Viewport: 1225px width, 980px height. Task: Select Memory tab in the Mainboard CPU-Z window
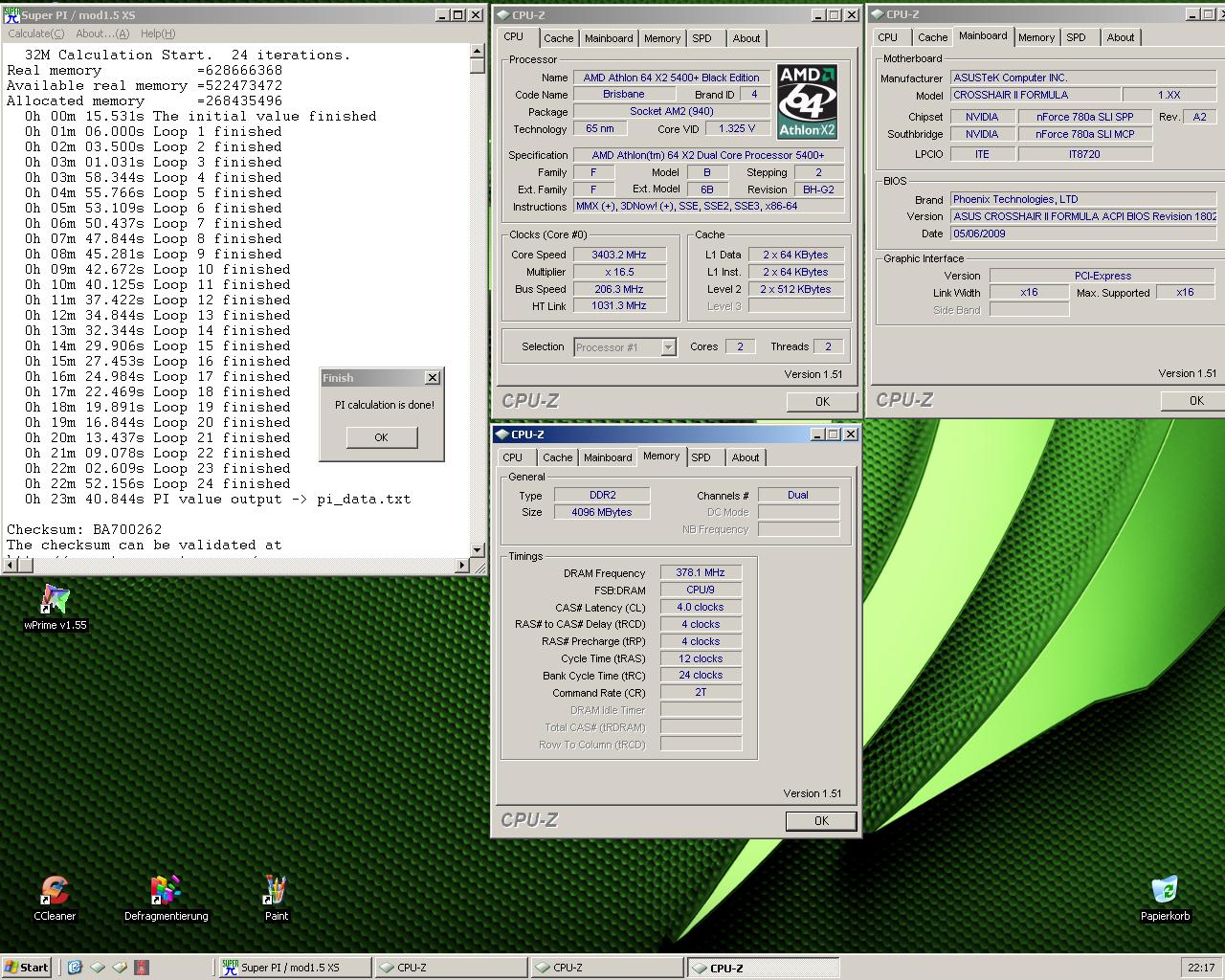tap(1036, 37)
